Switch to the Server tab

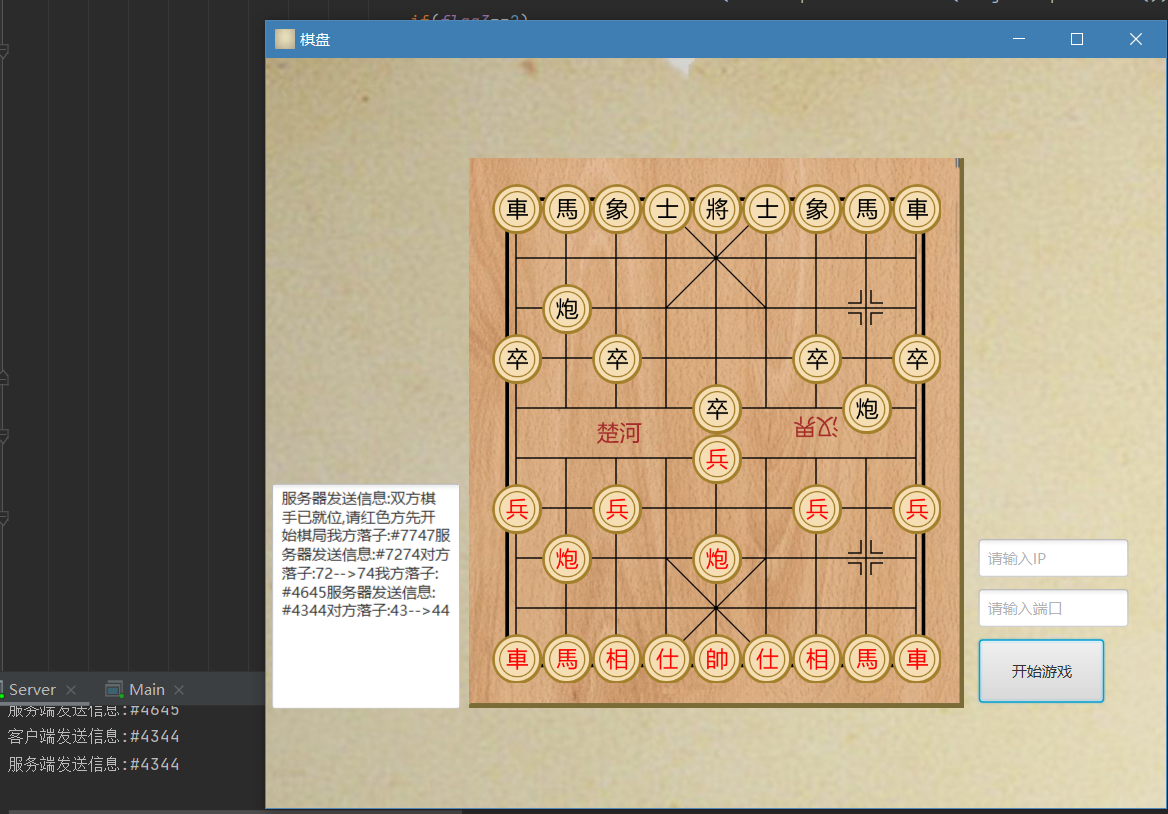31,689
